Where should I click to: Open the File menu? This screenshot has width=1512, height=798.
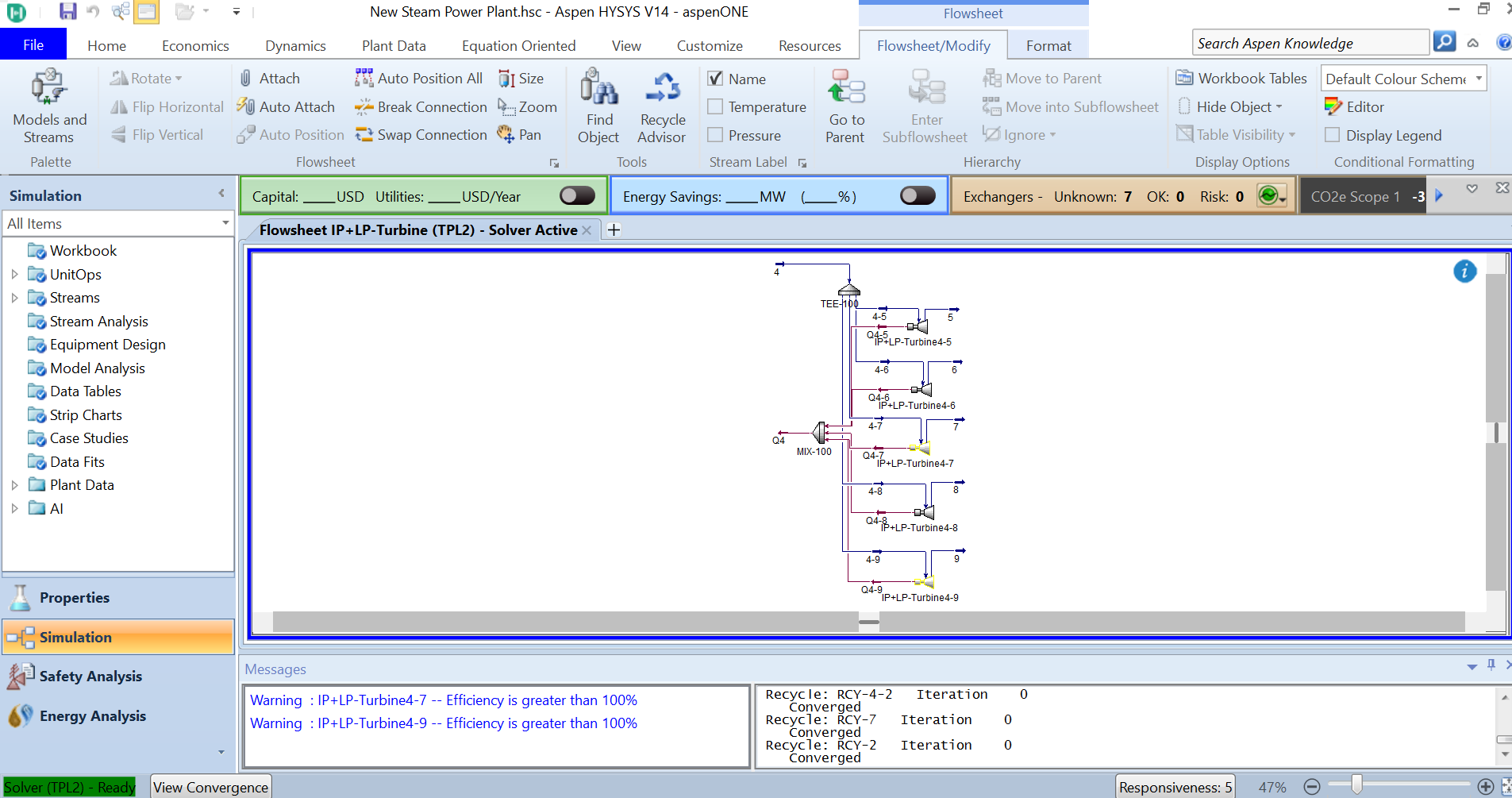[x=33, y=45]
